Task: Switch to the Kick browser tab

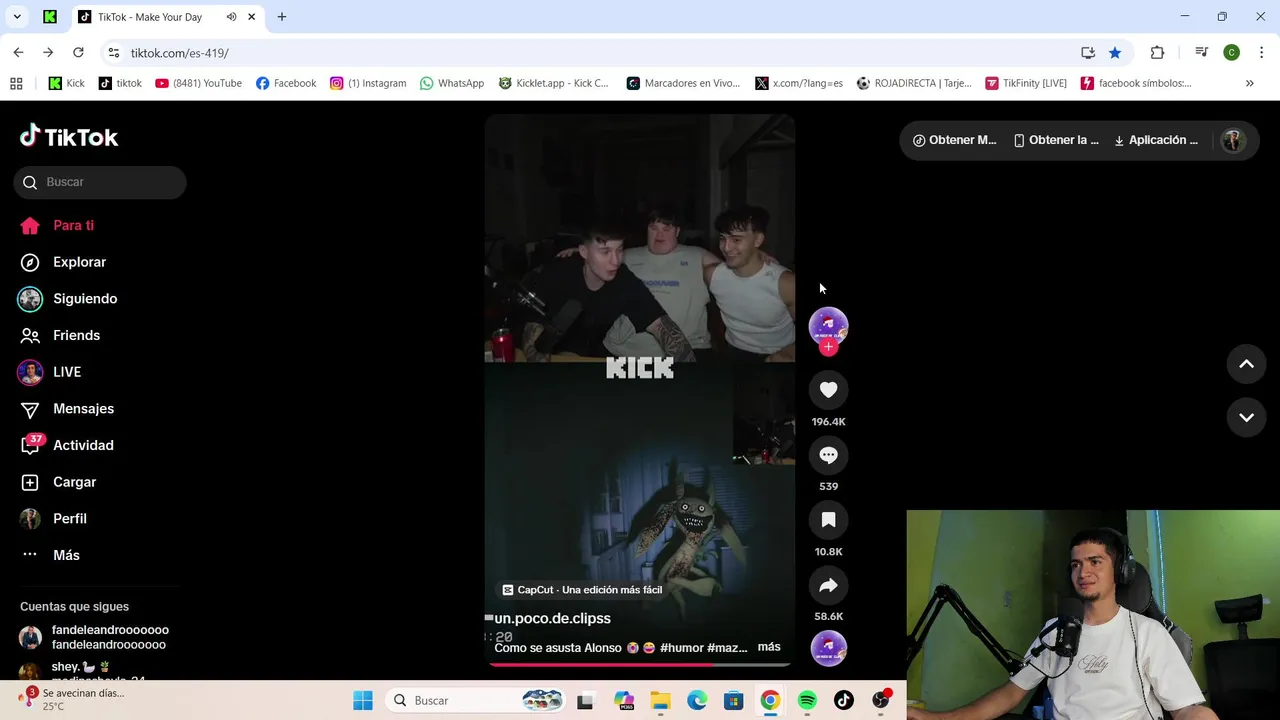Action: click(x=50, y=17)
